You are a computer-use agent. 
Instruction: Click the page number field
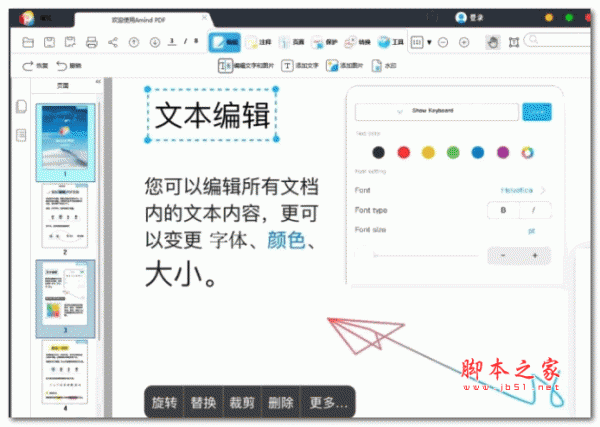[172, 41]
